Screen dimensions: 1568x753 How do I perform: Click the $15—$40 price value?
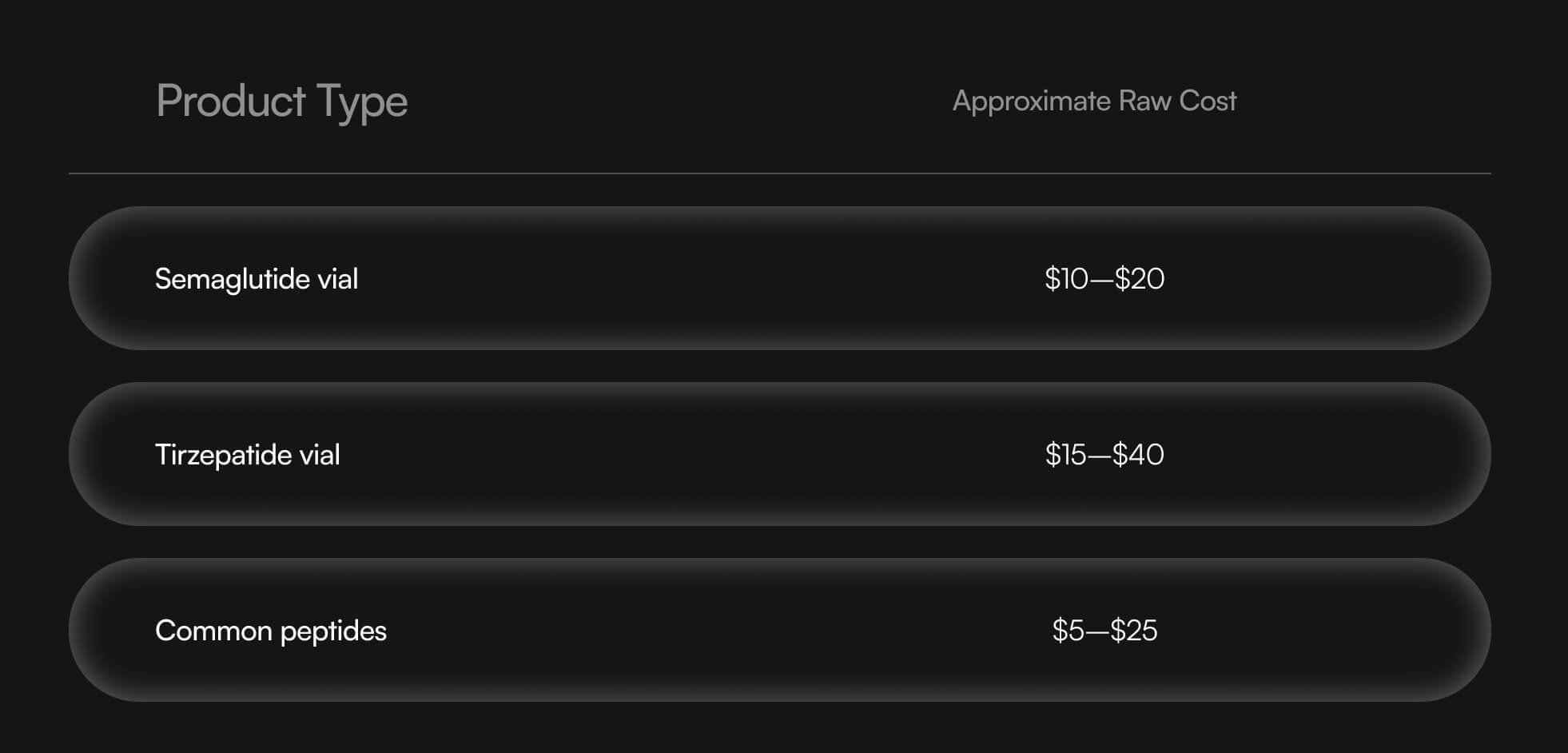[x=1104, y=455]
